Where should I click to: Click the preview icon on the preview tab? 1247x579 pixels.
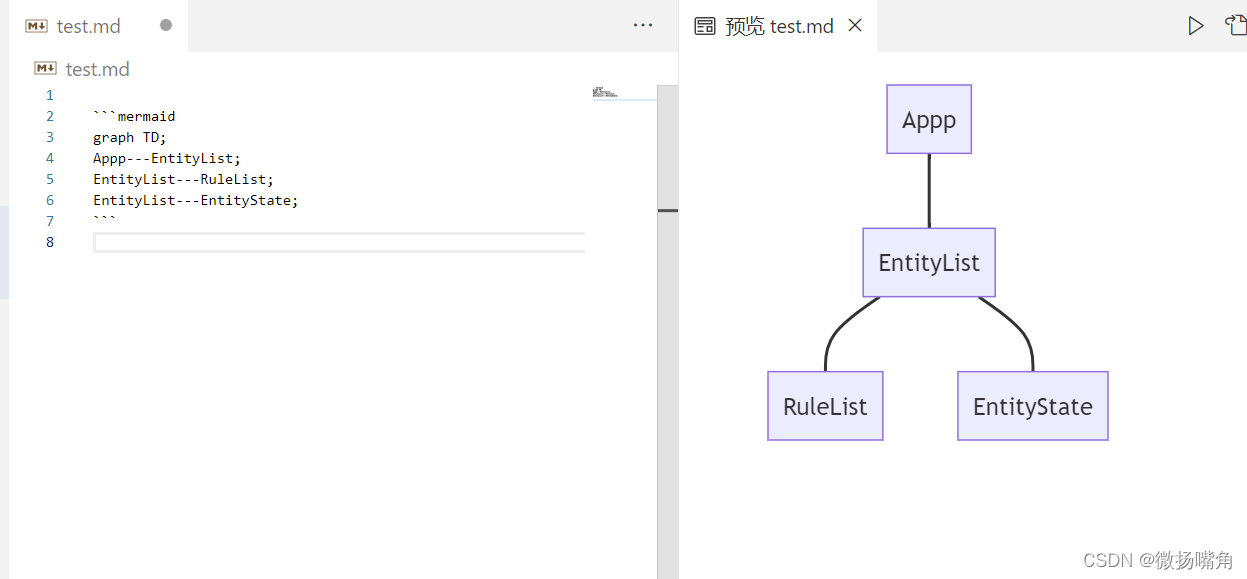705,26
